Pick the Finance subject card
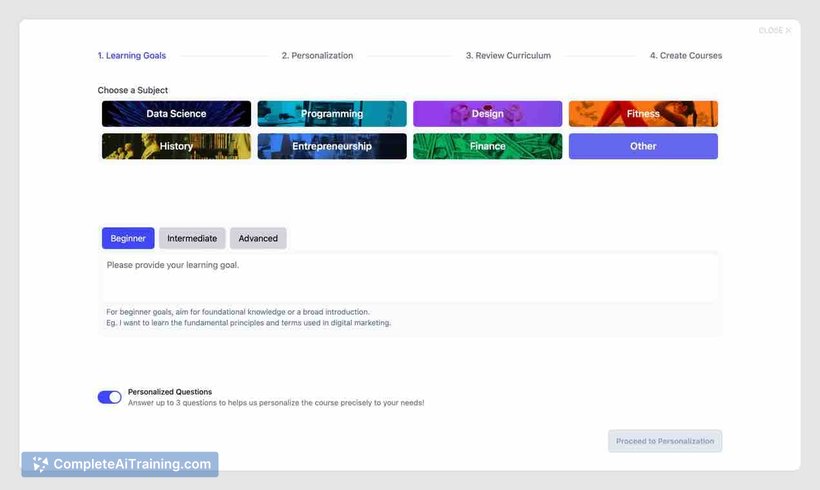820x490 pixels. [487, 146]
